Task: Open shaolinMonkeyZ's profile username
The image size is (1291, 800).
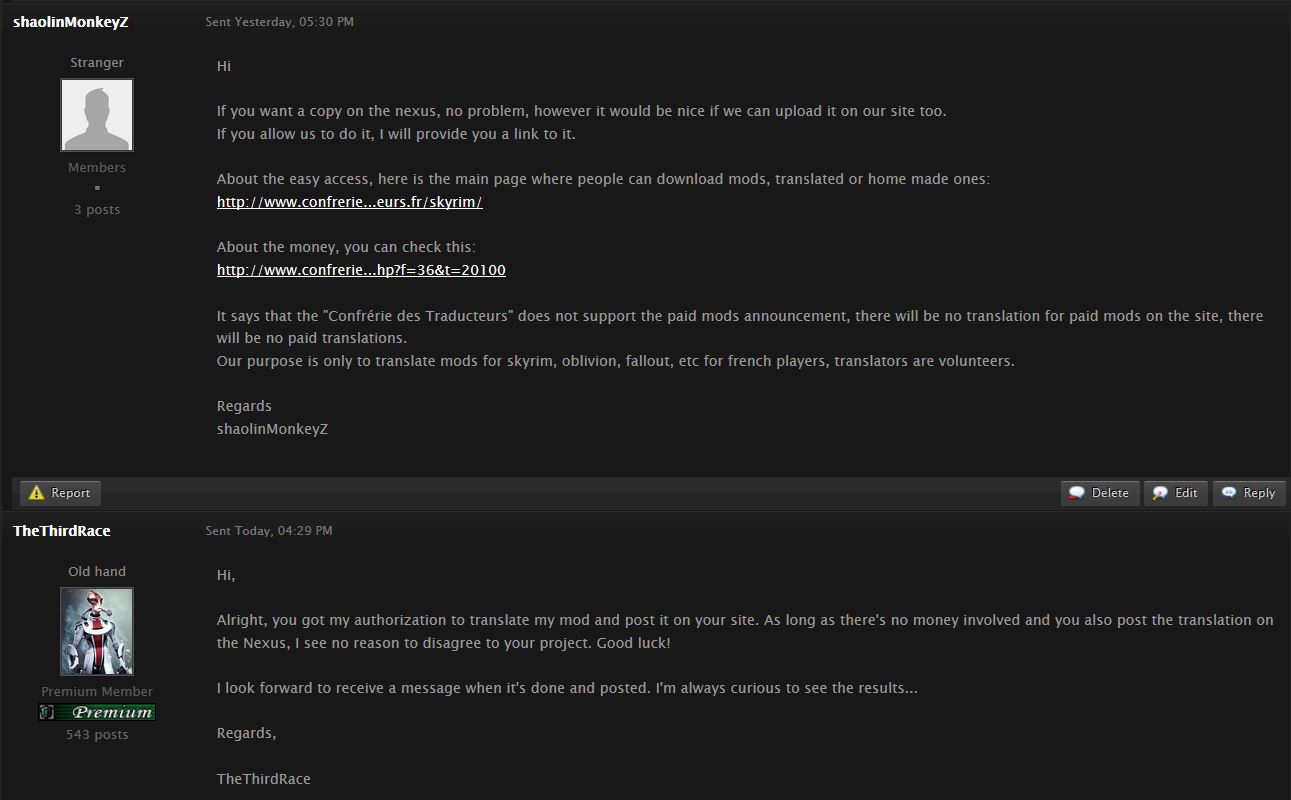Action: (71, 22)
